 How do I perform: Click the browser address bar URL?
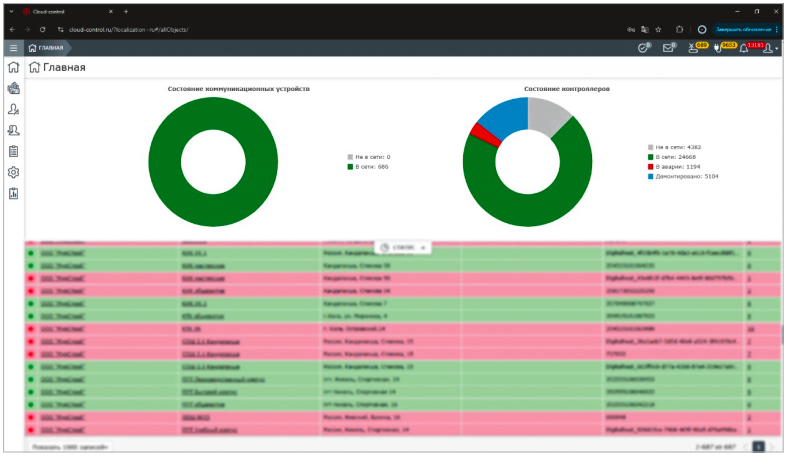pos(130,29)
